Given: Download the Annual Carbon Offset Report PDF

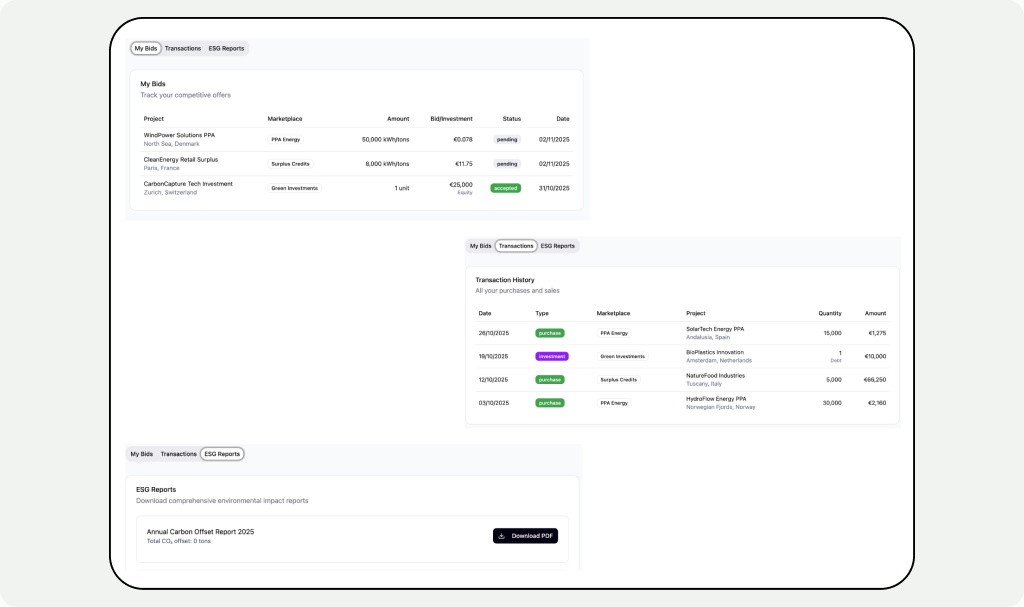Looking at the screenshot, I should [x=525, y=536].
